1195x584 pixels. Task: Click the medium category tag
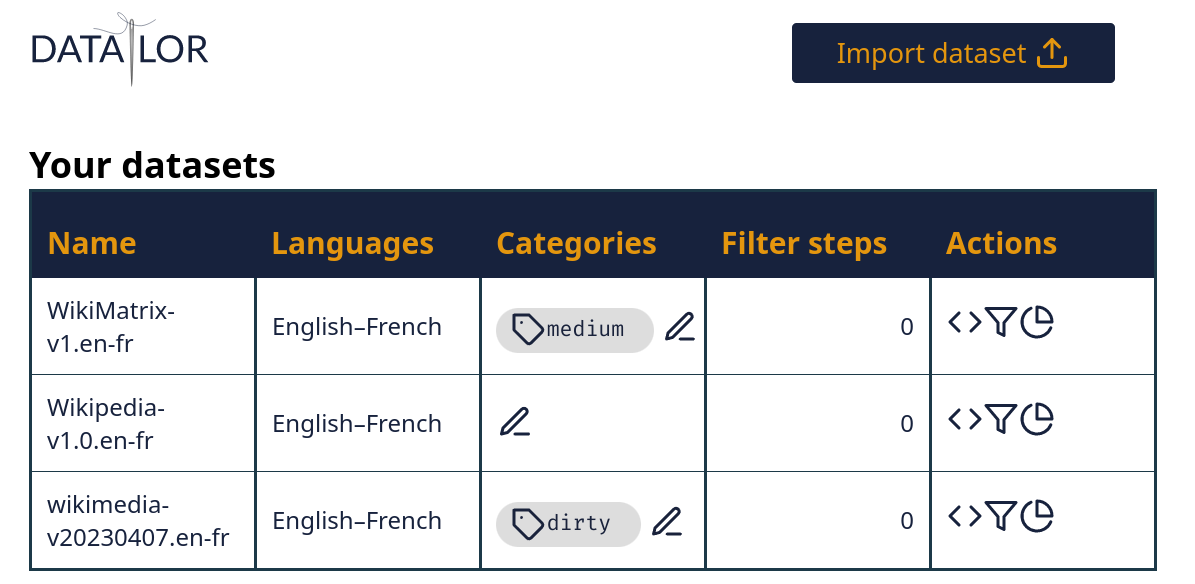click(x=574, y=329)
